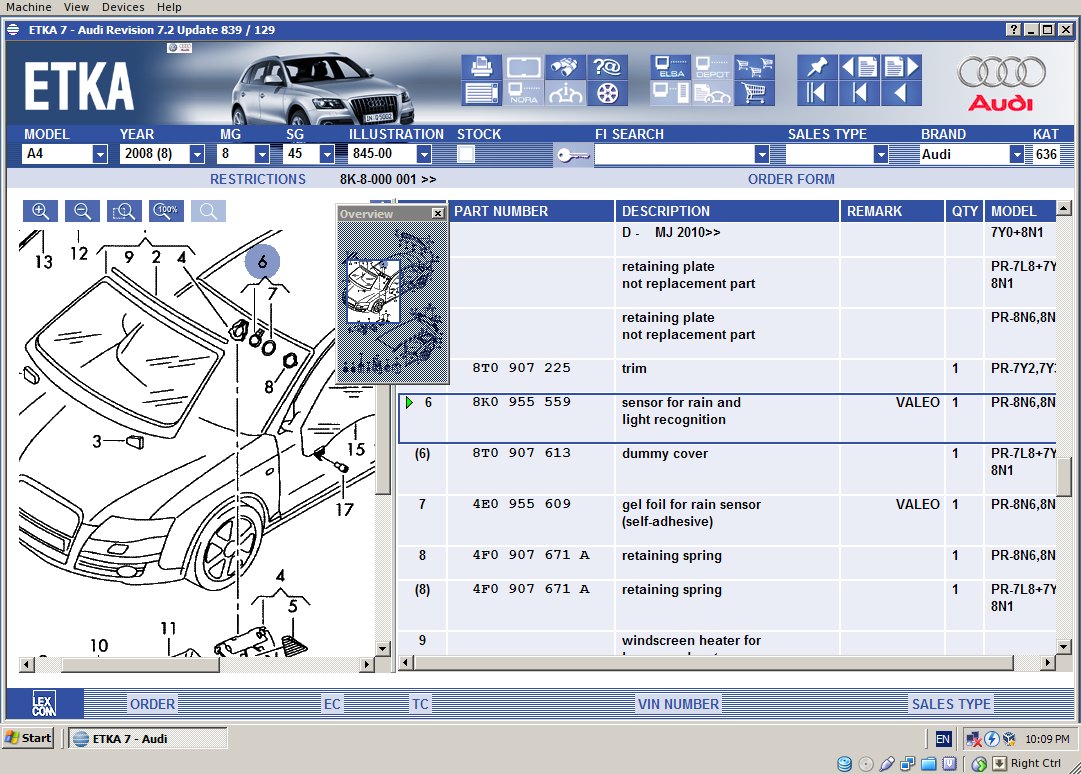1081x774 pixels.
Task: Open the Help menu
Action: tap(169, 7)
